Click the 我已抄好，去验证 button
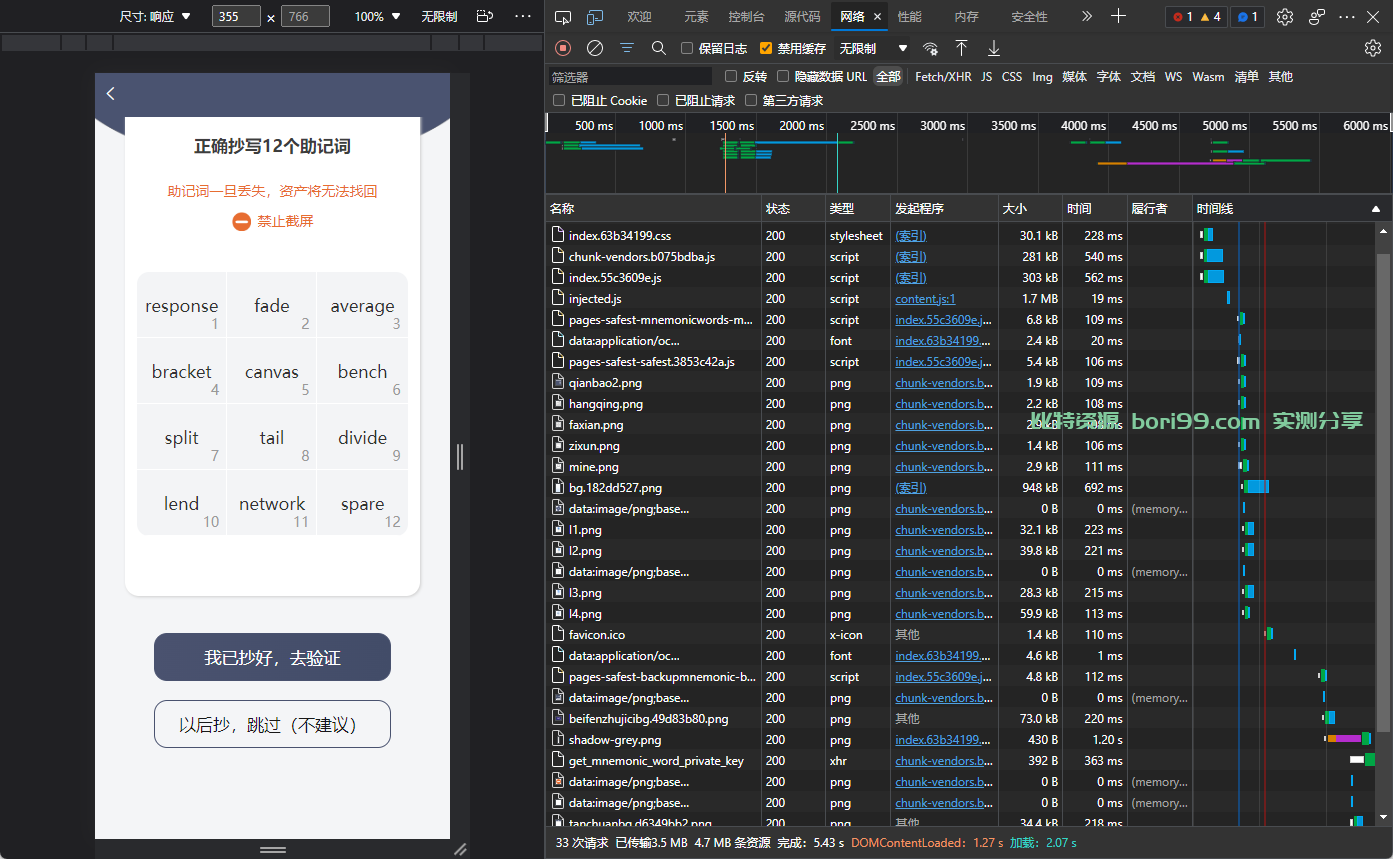The height and width of the screenshot is (859, 1393). coord(272,657)
